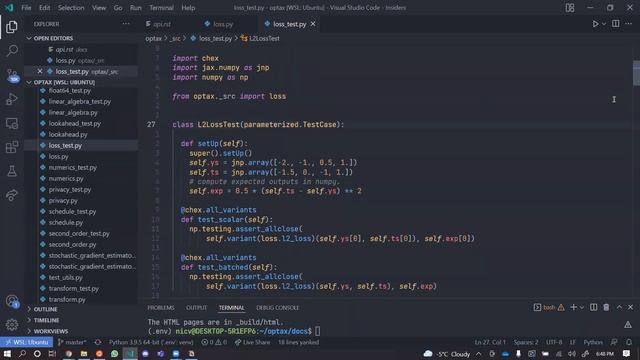Open the File menu
The width and height of the screenshot is (640, 360).
point(26,8)
